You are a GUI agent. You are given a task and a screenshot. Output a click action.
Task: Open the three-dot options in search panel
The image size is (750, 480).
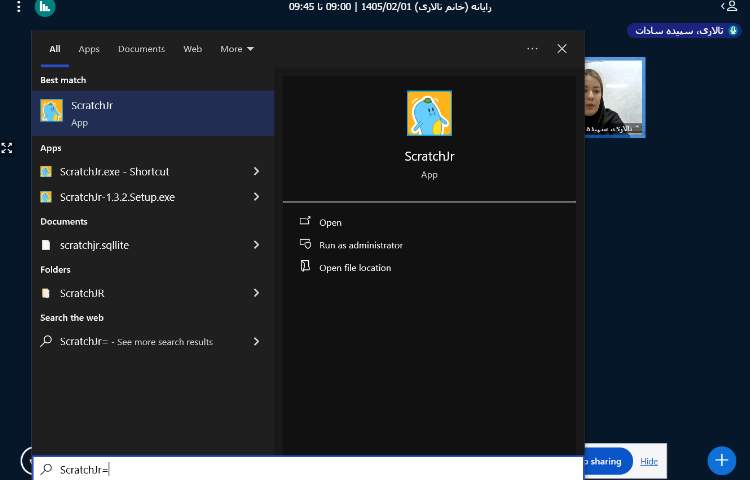[532, 49]
